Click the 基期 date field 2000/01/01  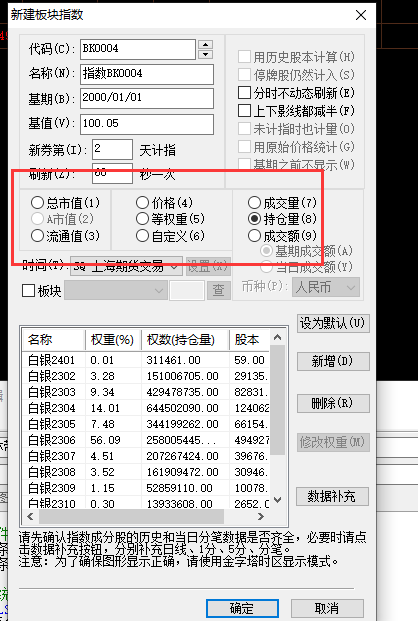click(x=147, y=98)
